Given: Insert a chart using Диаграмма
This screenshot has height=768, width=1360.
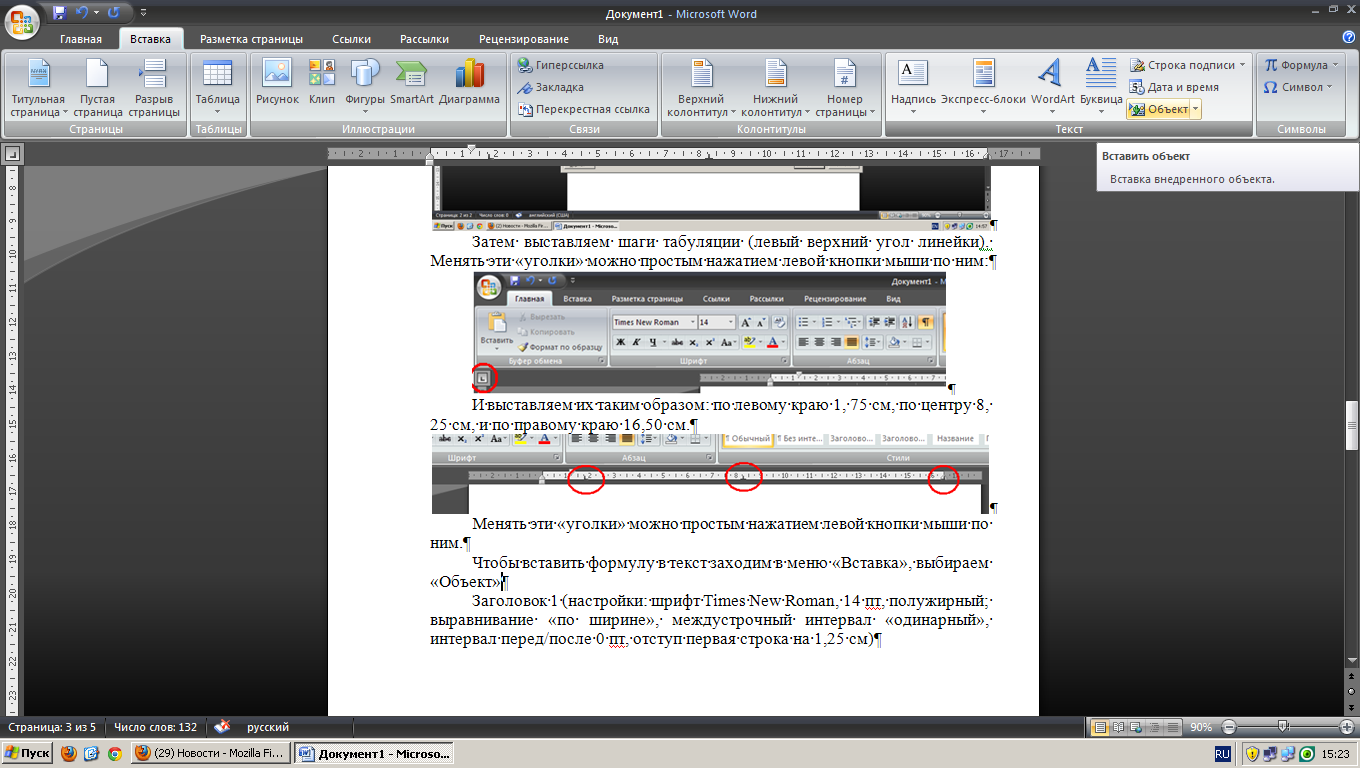Looking at the screenshot, I should [x=468, y=82].
